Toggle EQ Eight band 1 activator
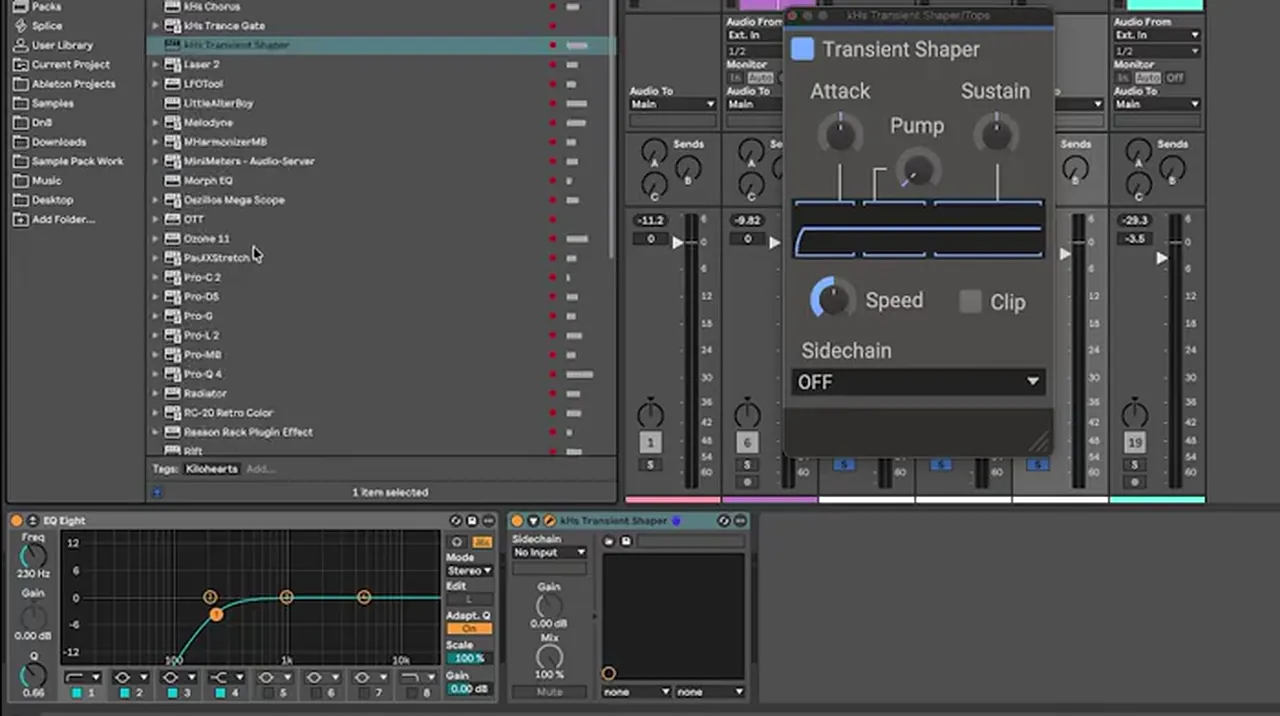1280x716 pixels. [76, 692]
